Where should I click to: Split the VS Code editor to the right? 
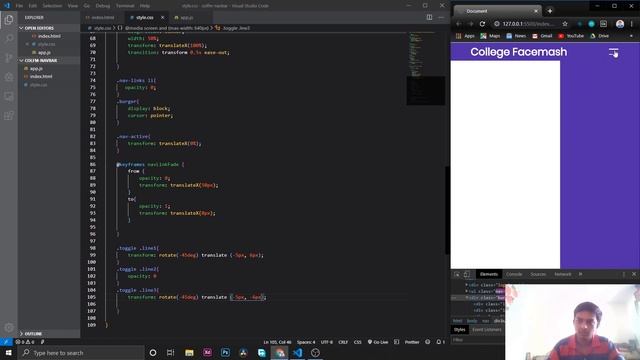click(429, 17)
